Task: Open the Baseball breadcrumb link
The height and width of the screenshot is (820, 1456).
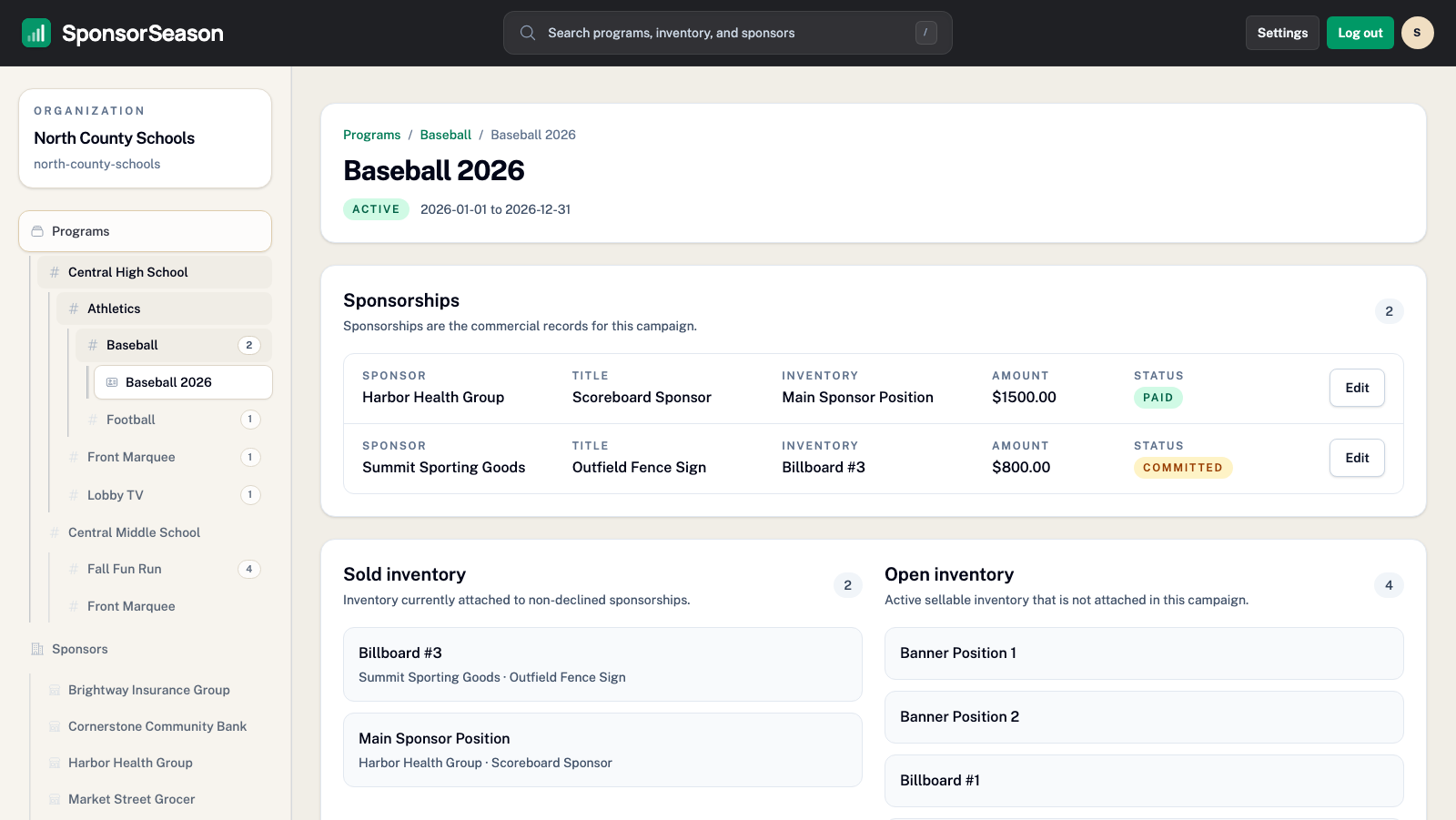Action: pos(445,135)
